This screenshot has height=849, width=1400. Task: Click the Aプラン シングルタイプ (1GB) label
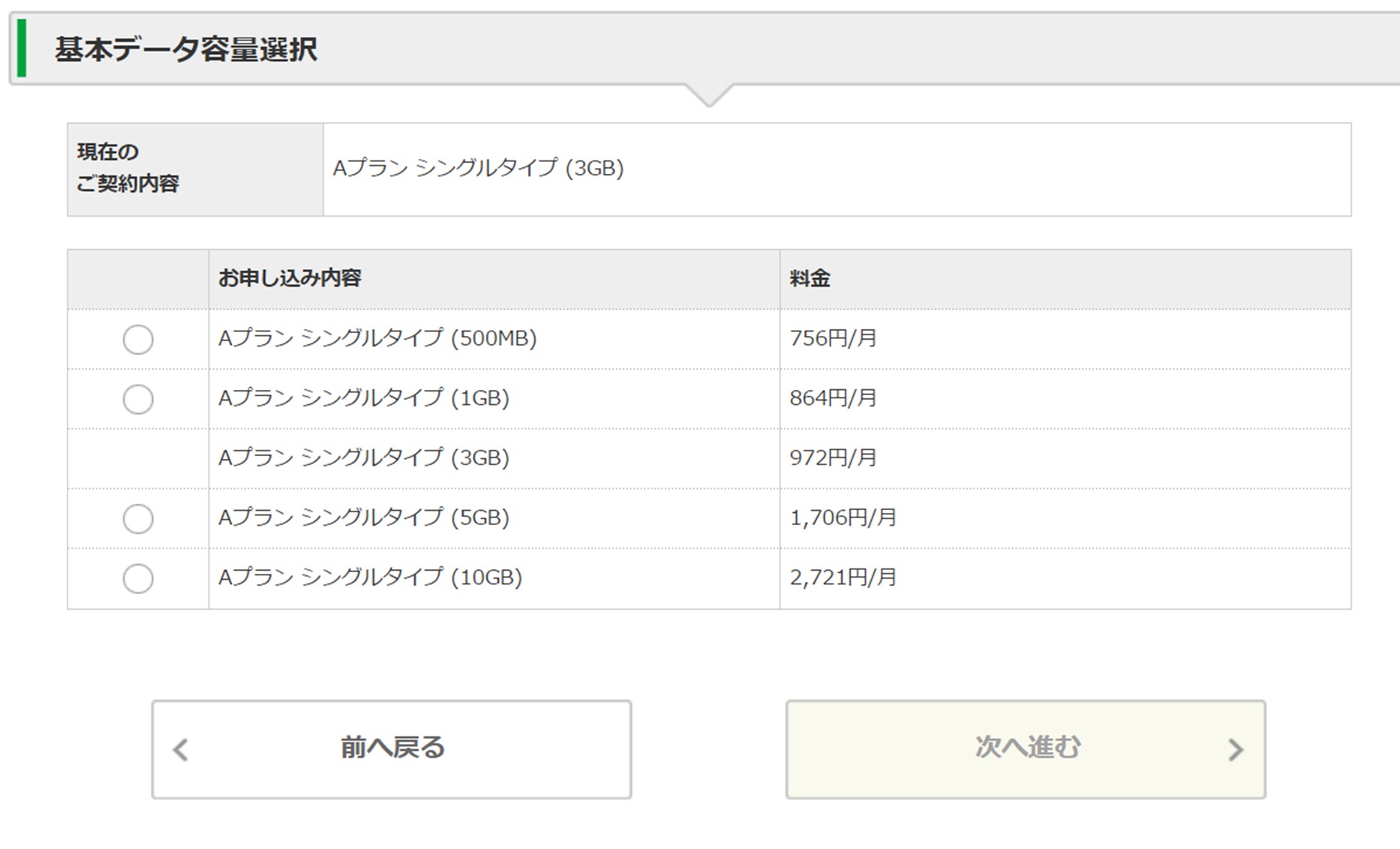[364, 398]
